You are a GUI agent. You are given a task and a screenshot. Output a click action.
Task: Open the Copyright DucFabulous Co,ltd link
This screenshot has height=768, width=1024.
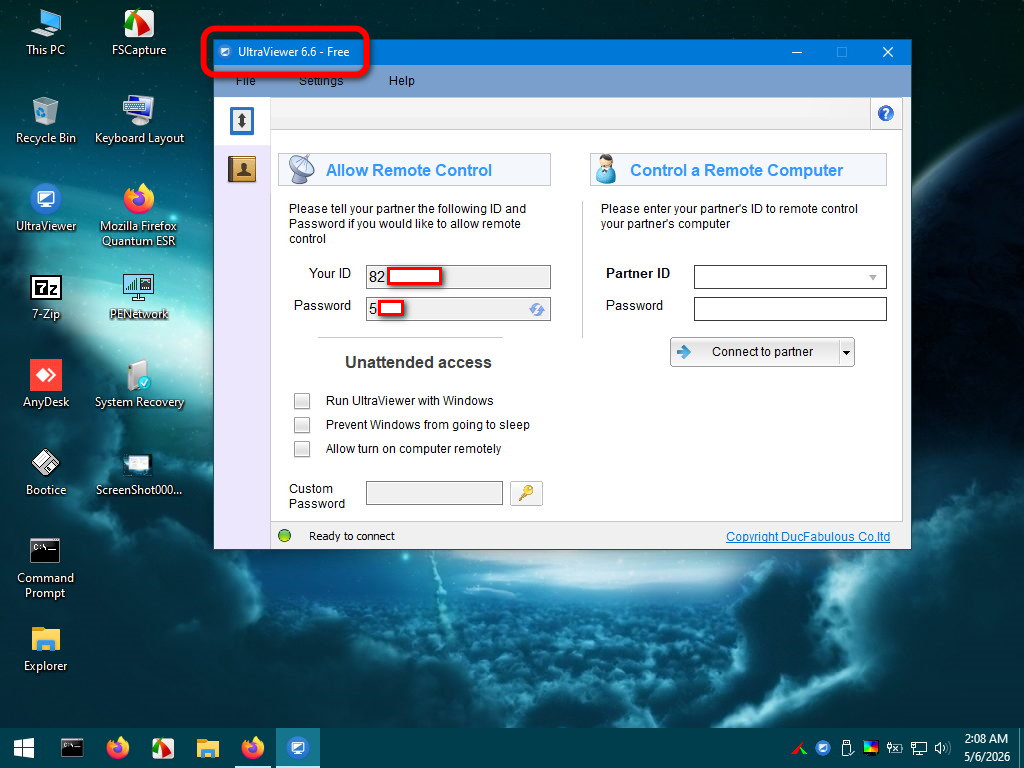(x=808, y=537)
